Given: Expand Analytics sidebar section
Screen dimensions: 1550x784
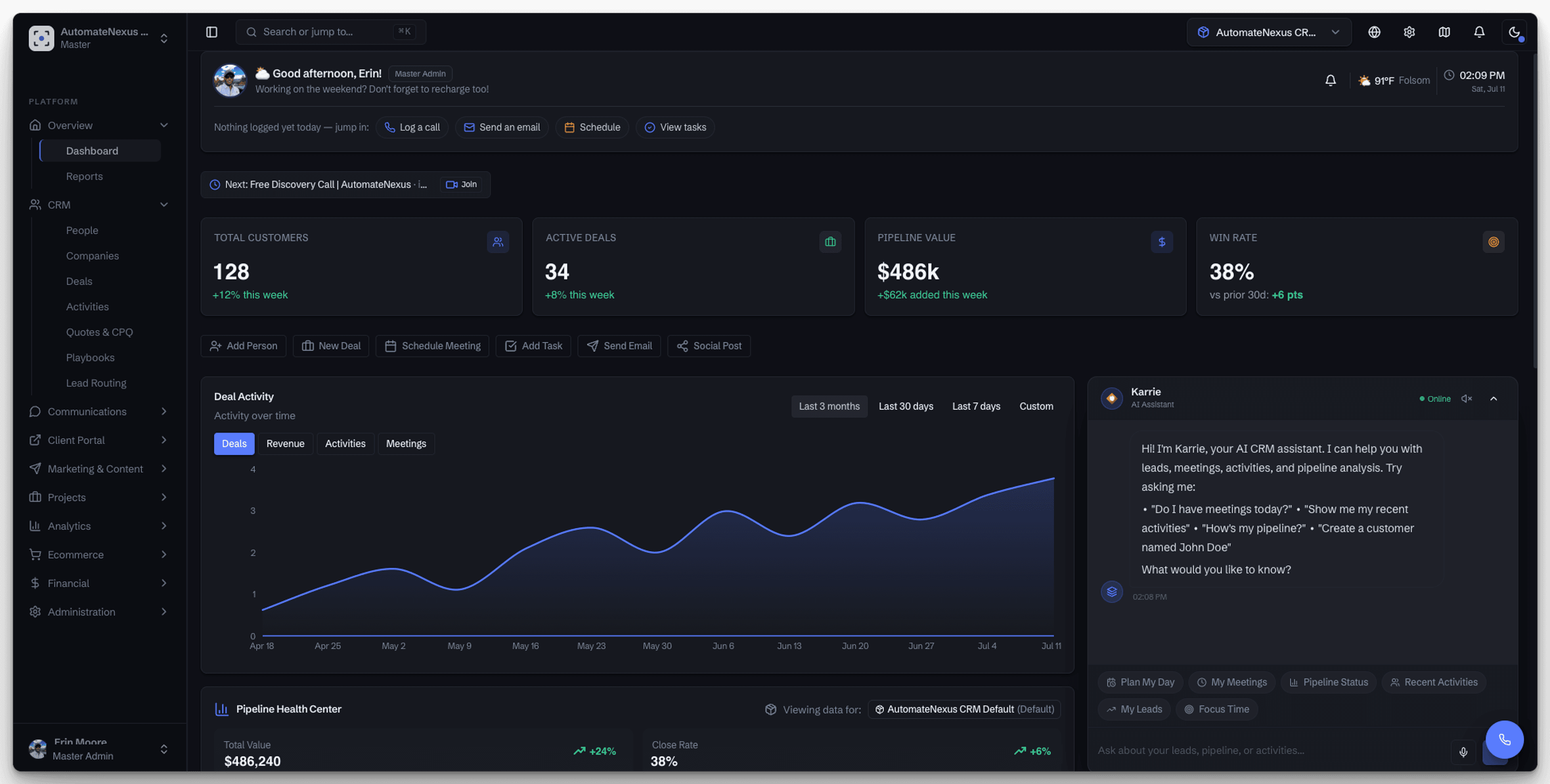Looking at the screenshot, I should (99, 526).
